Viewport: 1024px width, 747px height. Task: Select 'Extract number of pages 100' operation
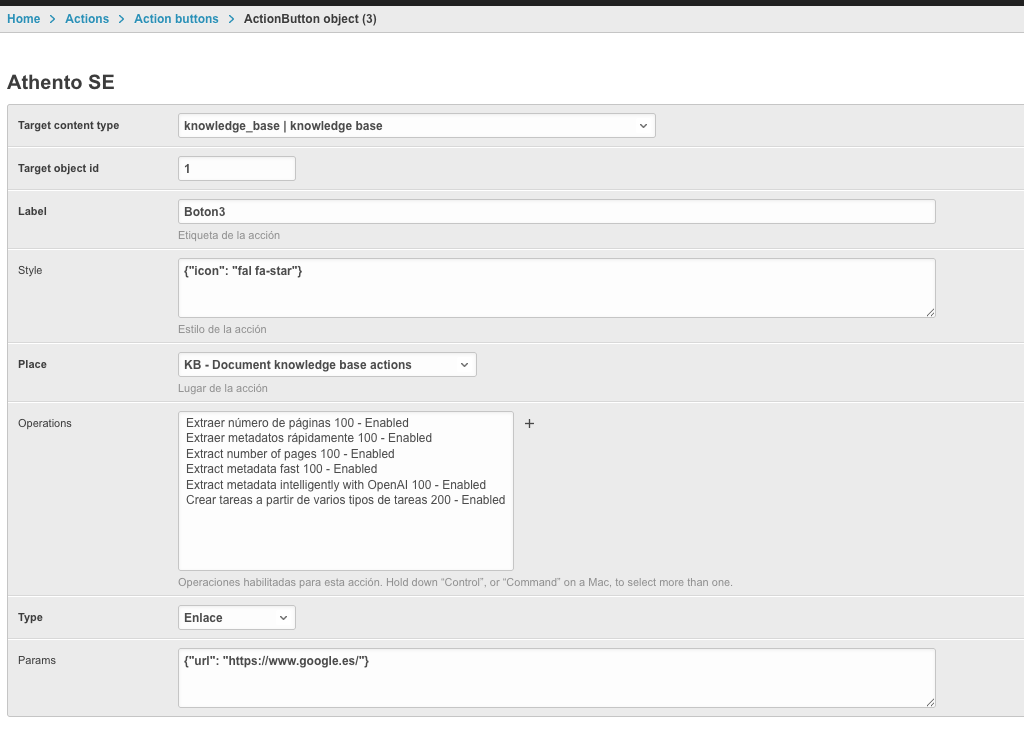point(290,454)
